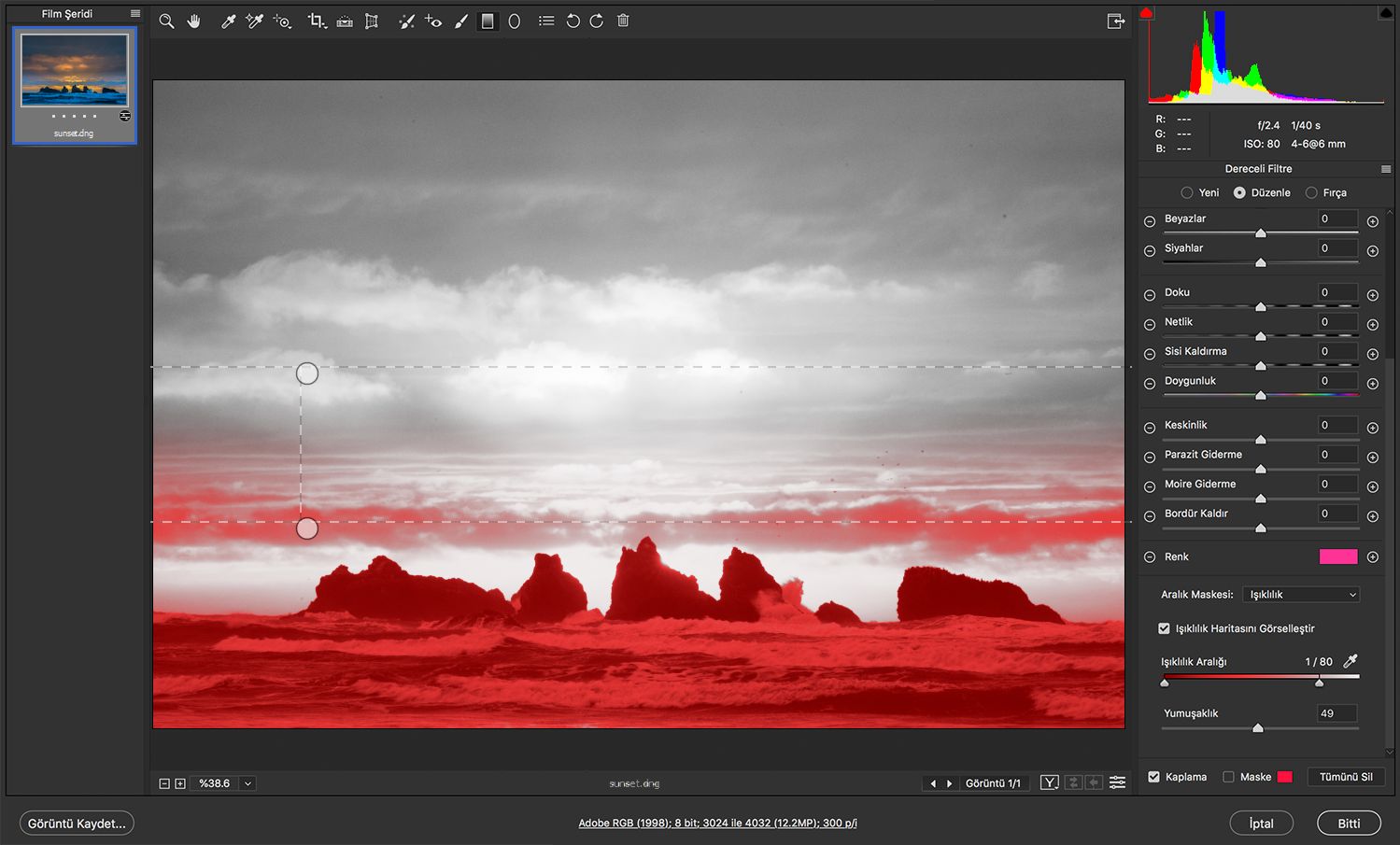Select the Color Sampler tool
The height and width of the screenshot is (845, 1400).
tap(254, 21)
